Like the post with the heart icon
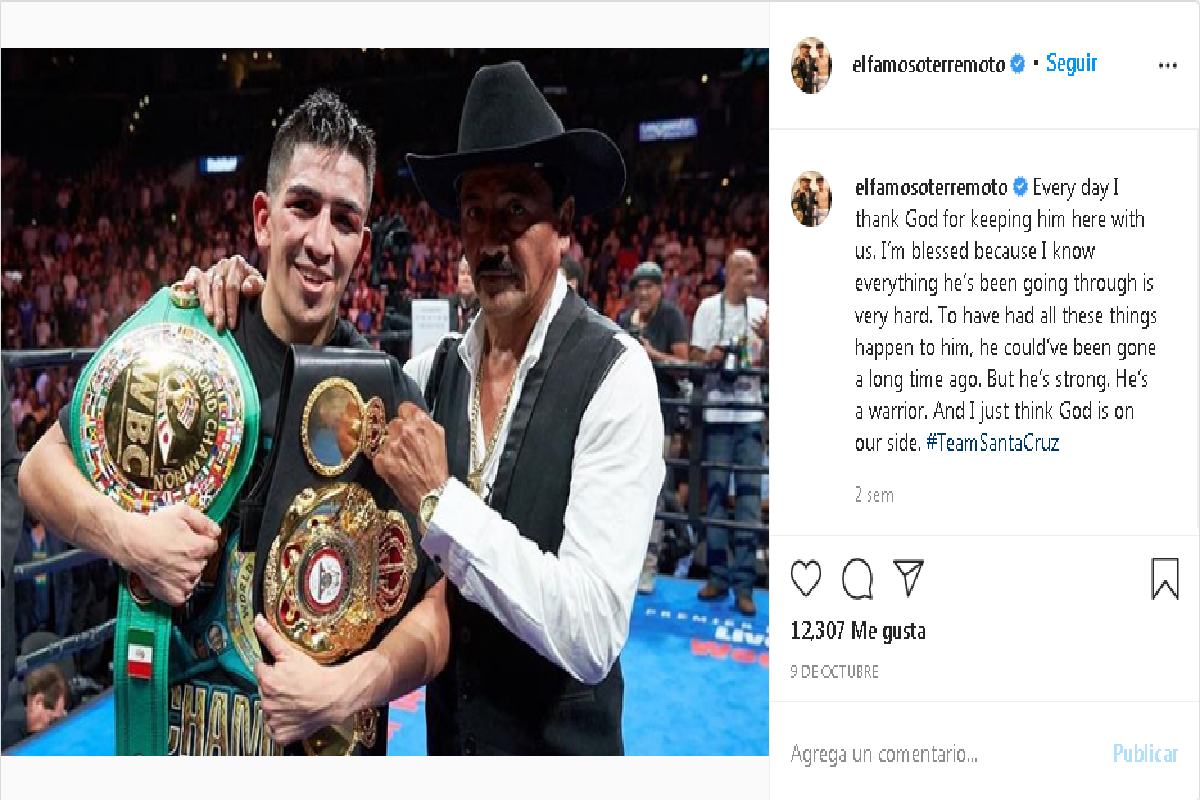 tap(806, 579)
